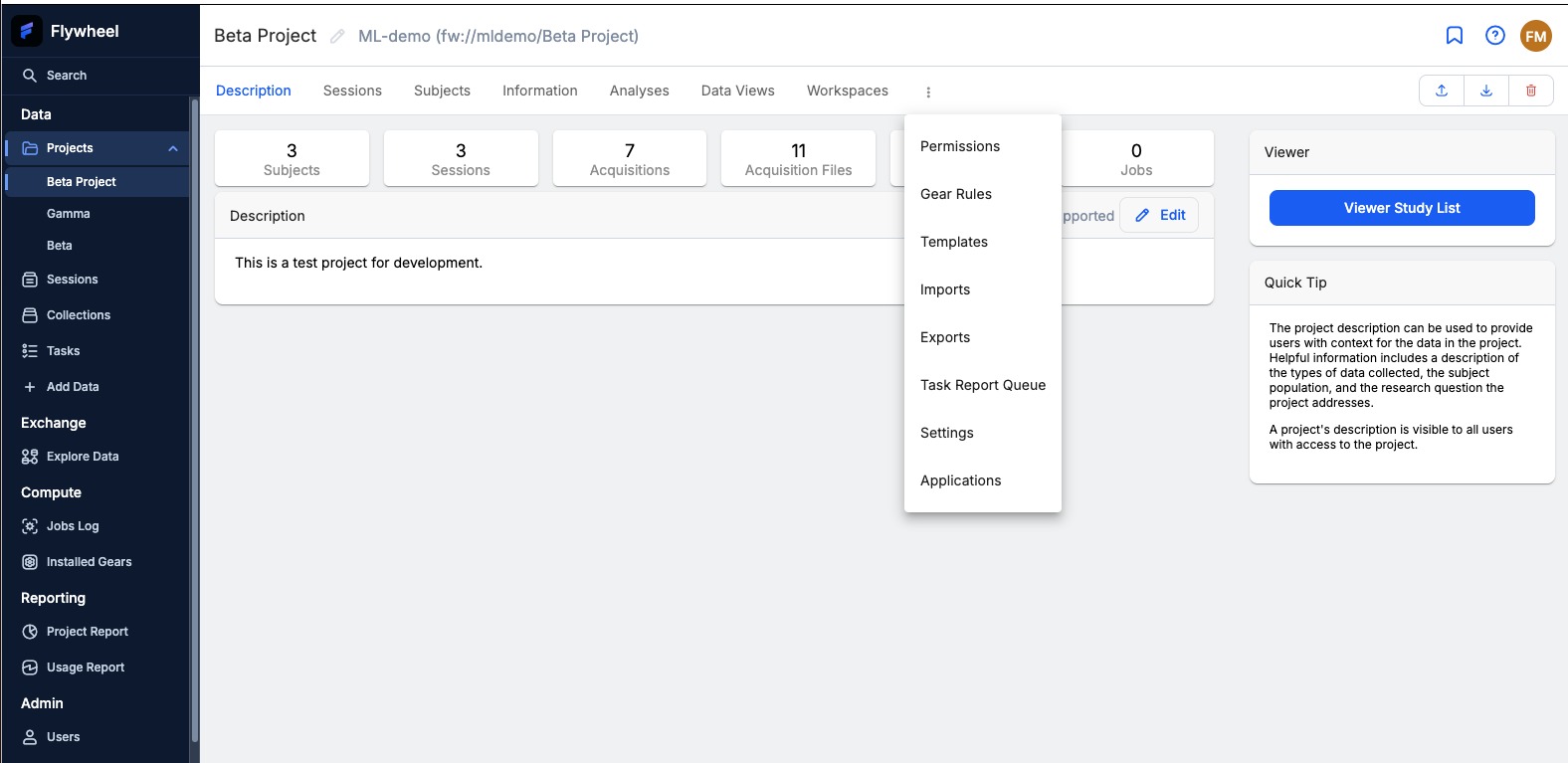
Task: Click the Explore Data icon
Action: click(30, 457)
